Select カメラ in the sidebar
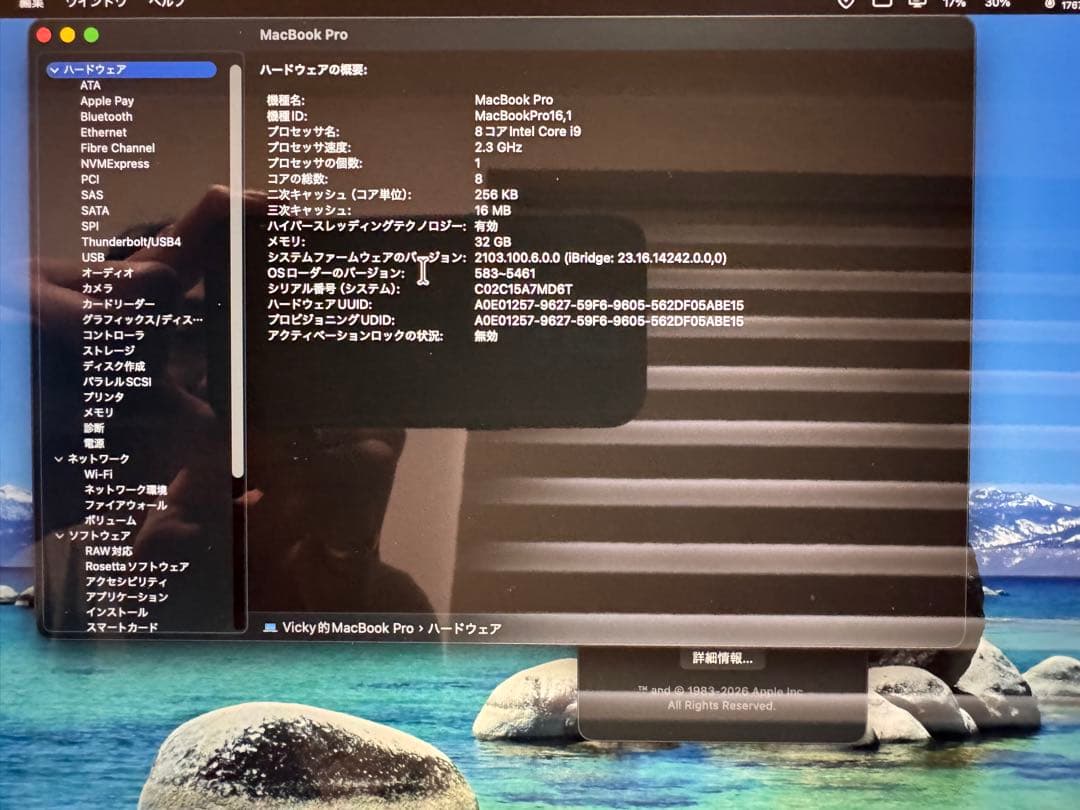 pos(97,289)
